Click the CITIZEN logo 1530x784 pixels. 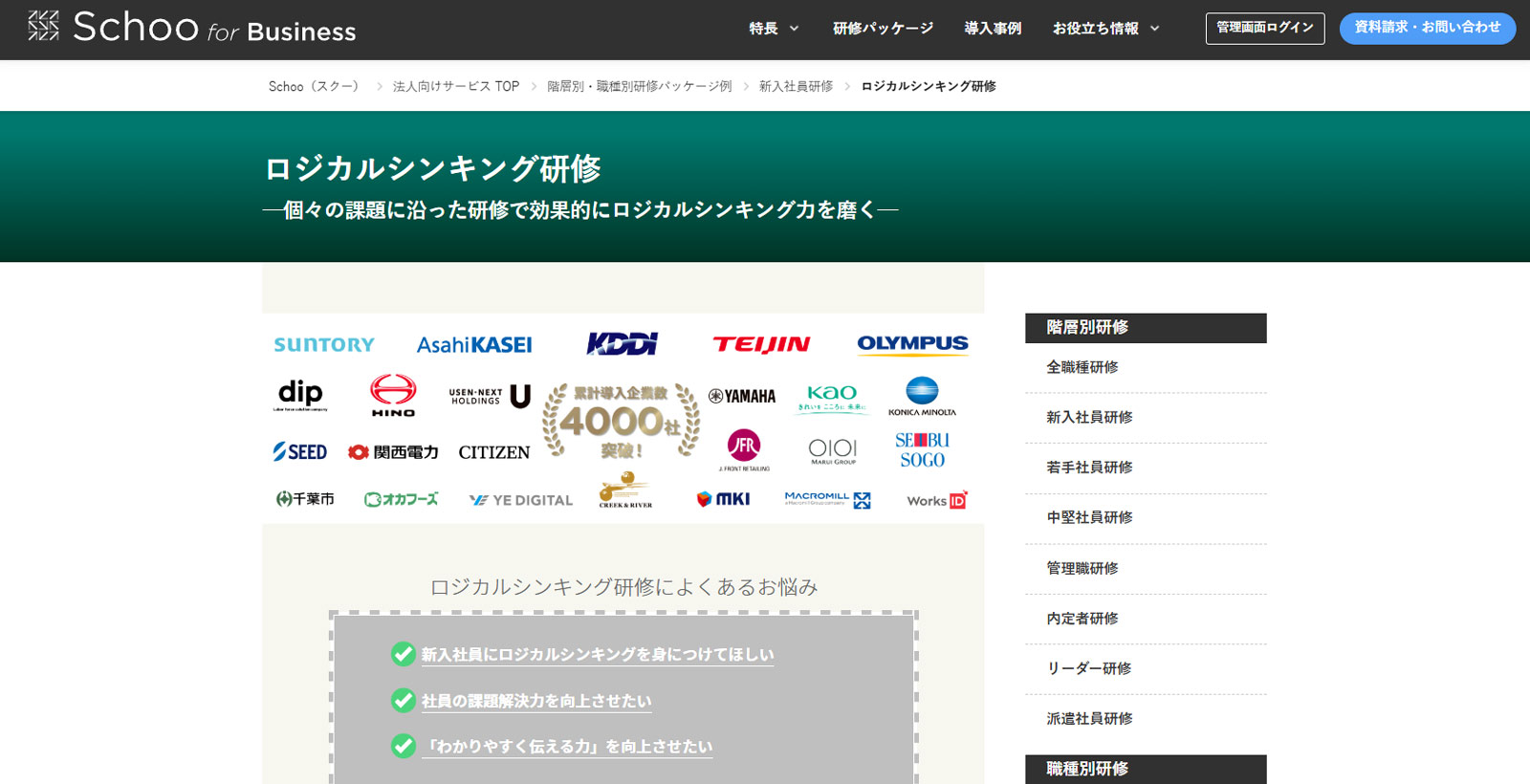(493, 452)
